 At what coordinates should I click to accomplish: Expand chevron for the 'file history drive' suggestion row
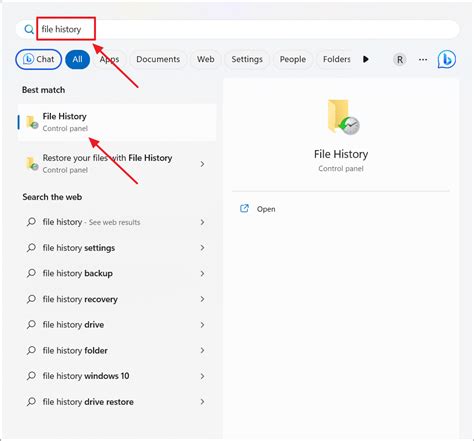tap(202, 325)
